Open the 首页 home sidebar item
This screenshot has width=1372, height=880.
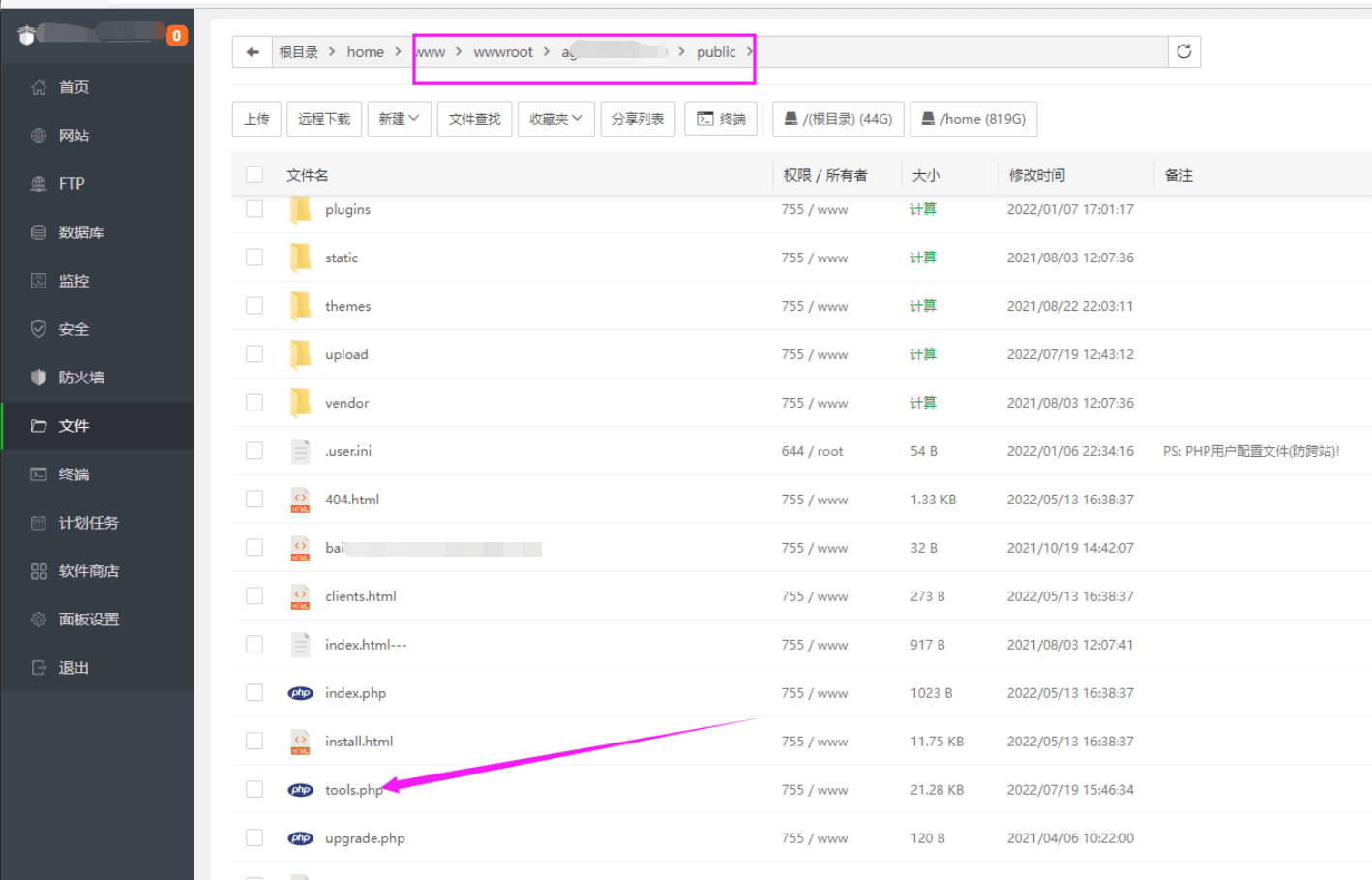[97, 87]
